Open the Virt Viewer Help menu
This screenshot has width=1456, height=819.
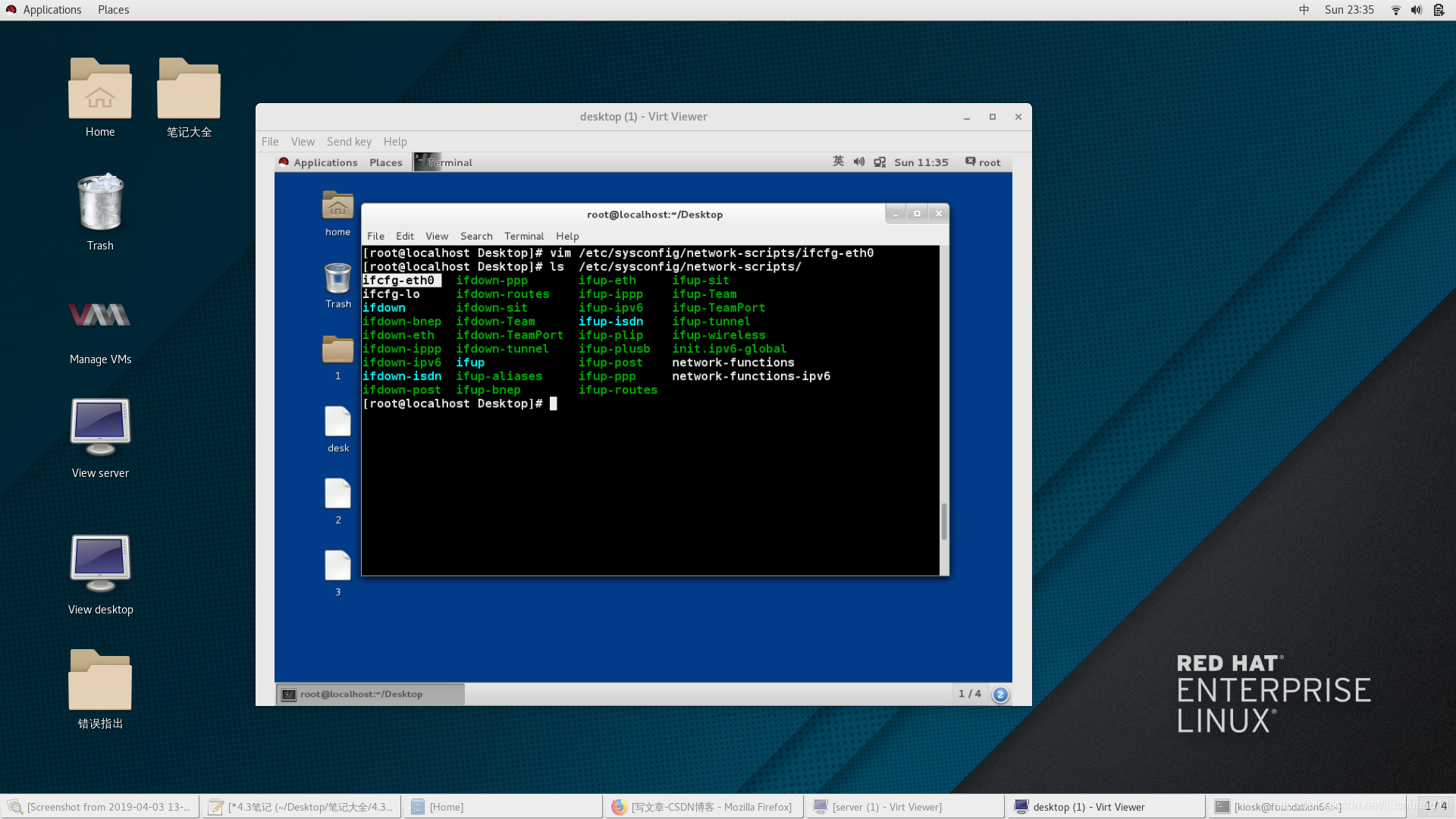click(395, 142)
